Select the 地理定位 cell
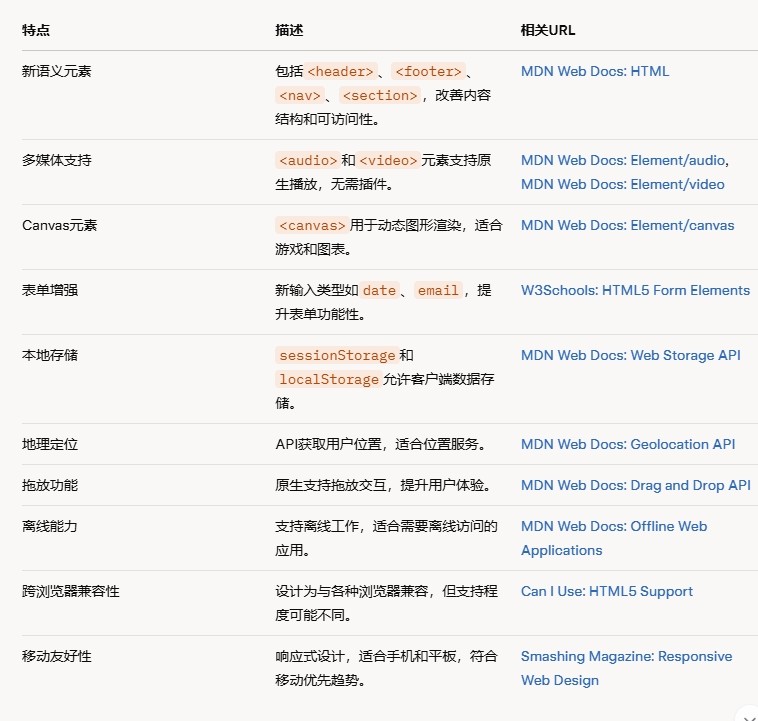 [50, 444]
